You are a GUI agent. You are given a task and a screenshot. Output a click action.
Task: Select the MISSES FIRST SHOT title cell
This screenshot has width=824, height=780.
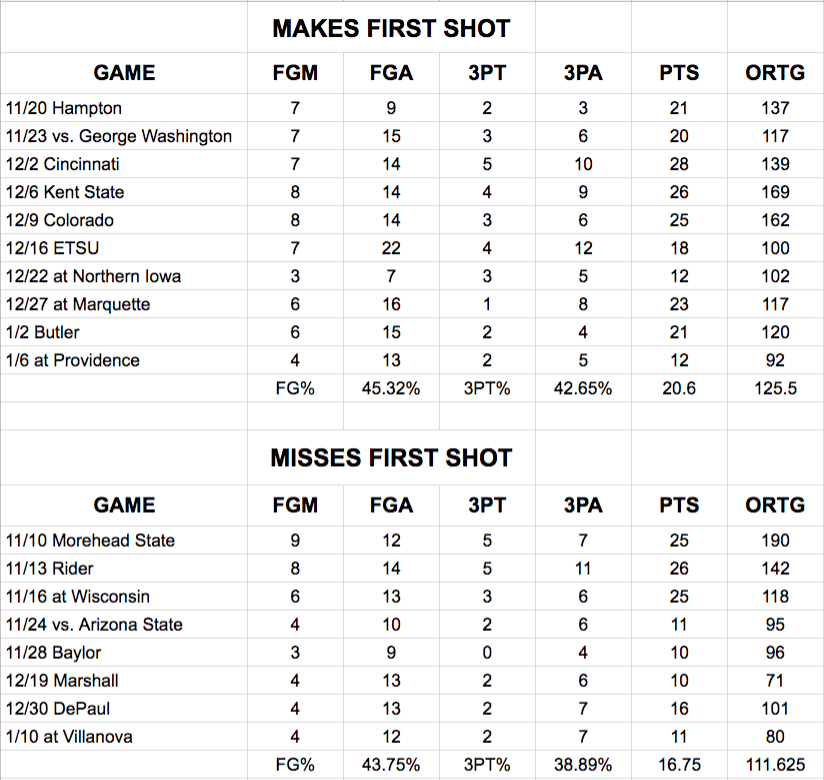[x=391, y=457]
